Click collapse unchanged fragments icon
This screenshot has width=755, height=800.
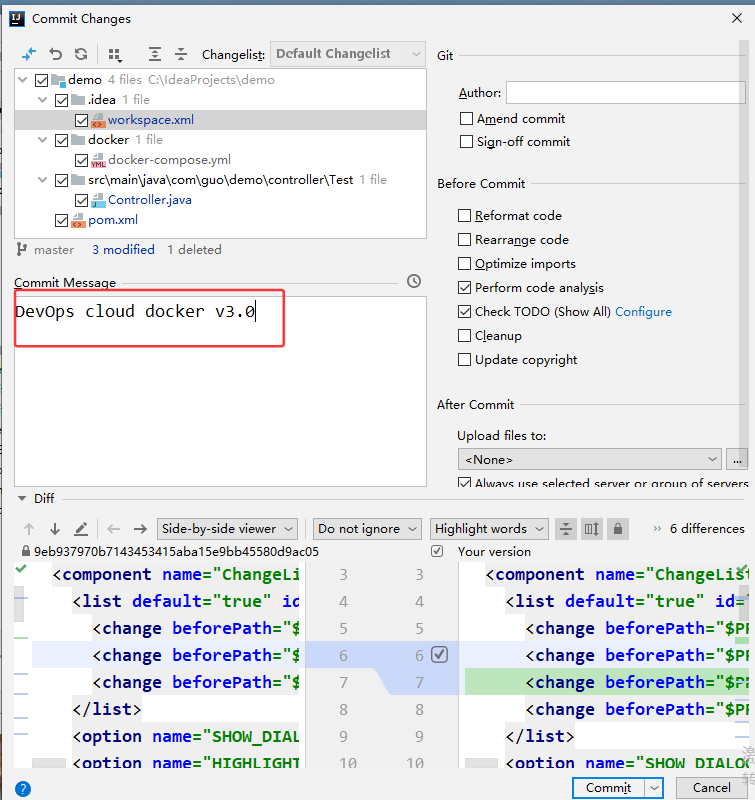(566, 529)
